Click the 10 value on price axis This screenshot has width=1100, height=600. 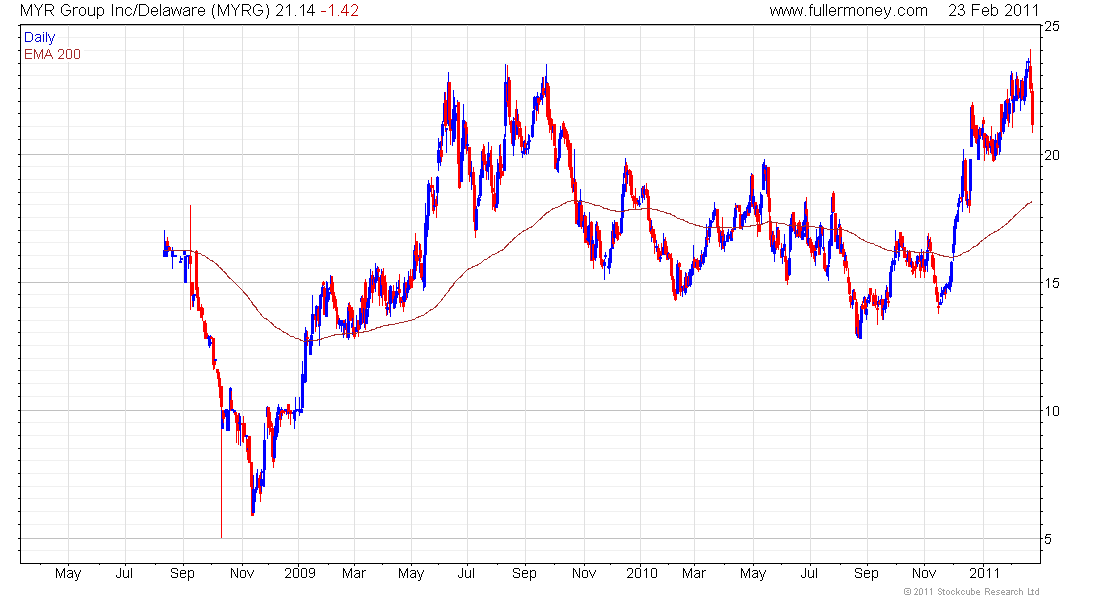(1052, 411)
